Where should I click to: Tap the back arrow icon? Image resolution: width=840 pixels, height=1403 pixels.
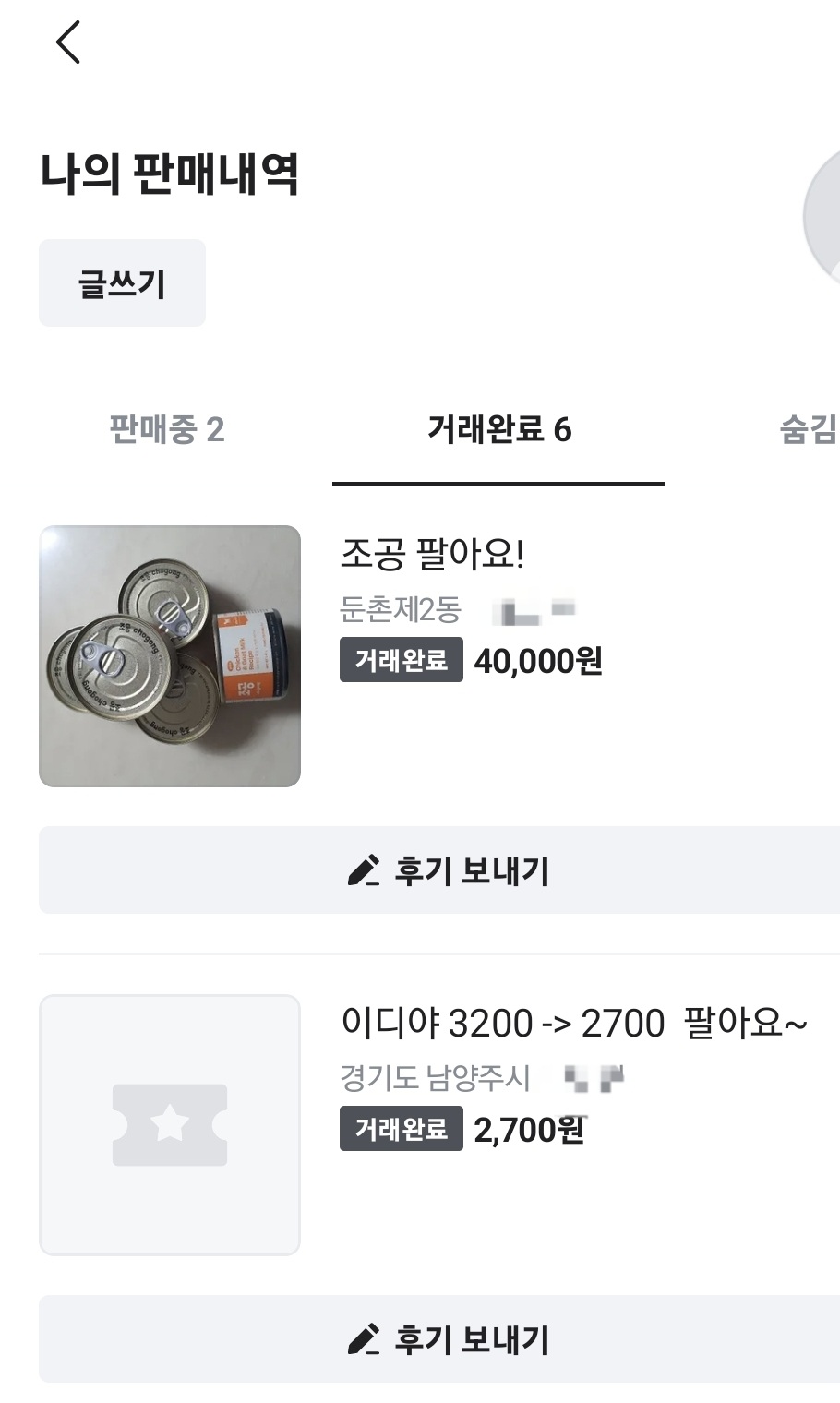coord(68,42)
